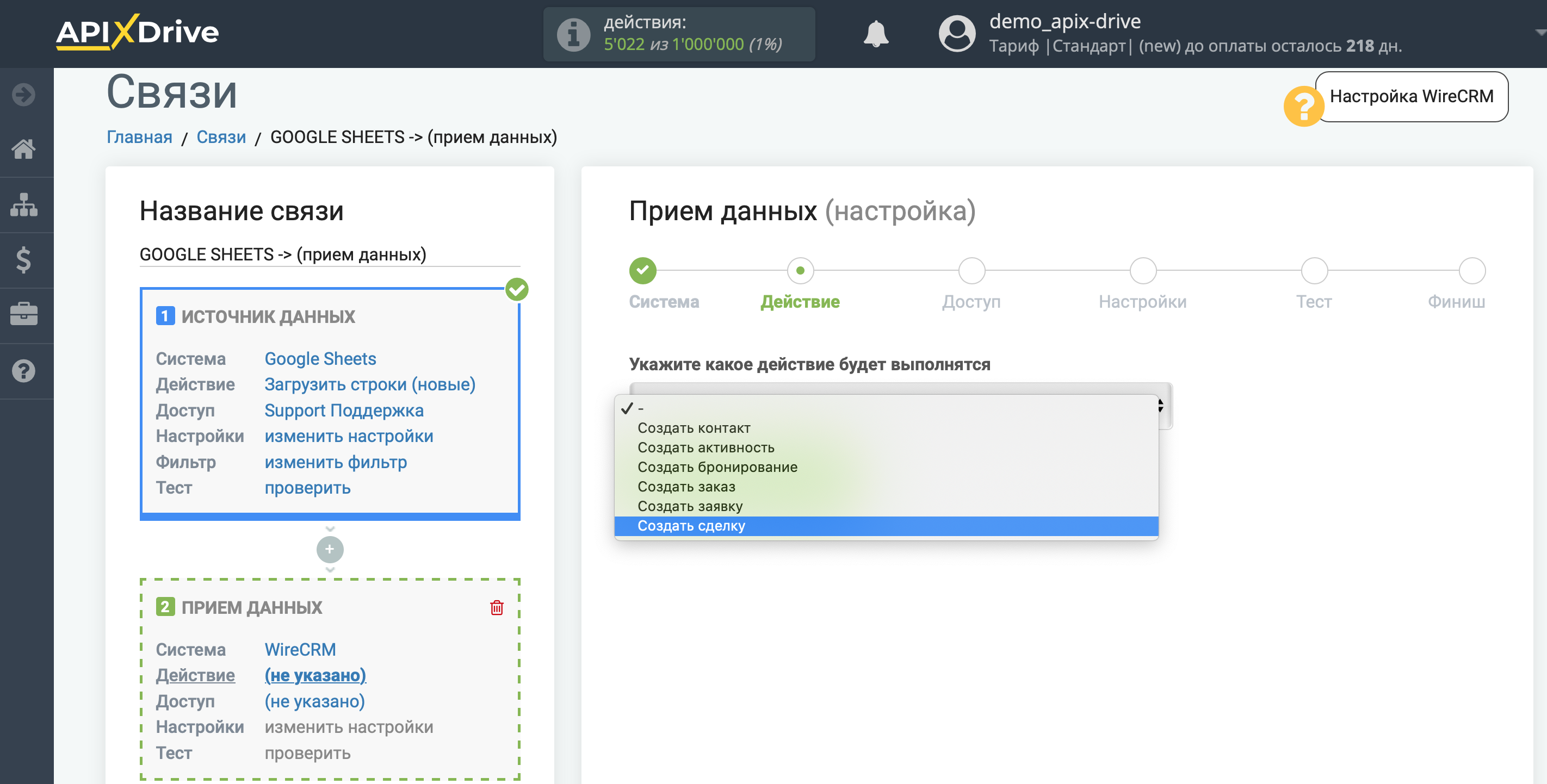Click the 'Настройки' step circle
The image size is (1547, 784).
tap(1142, 270)
